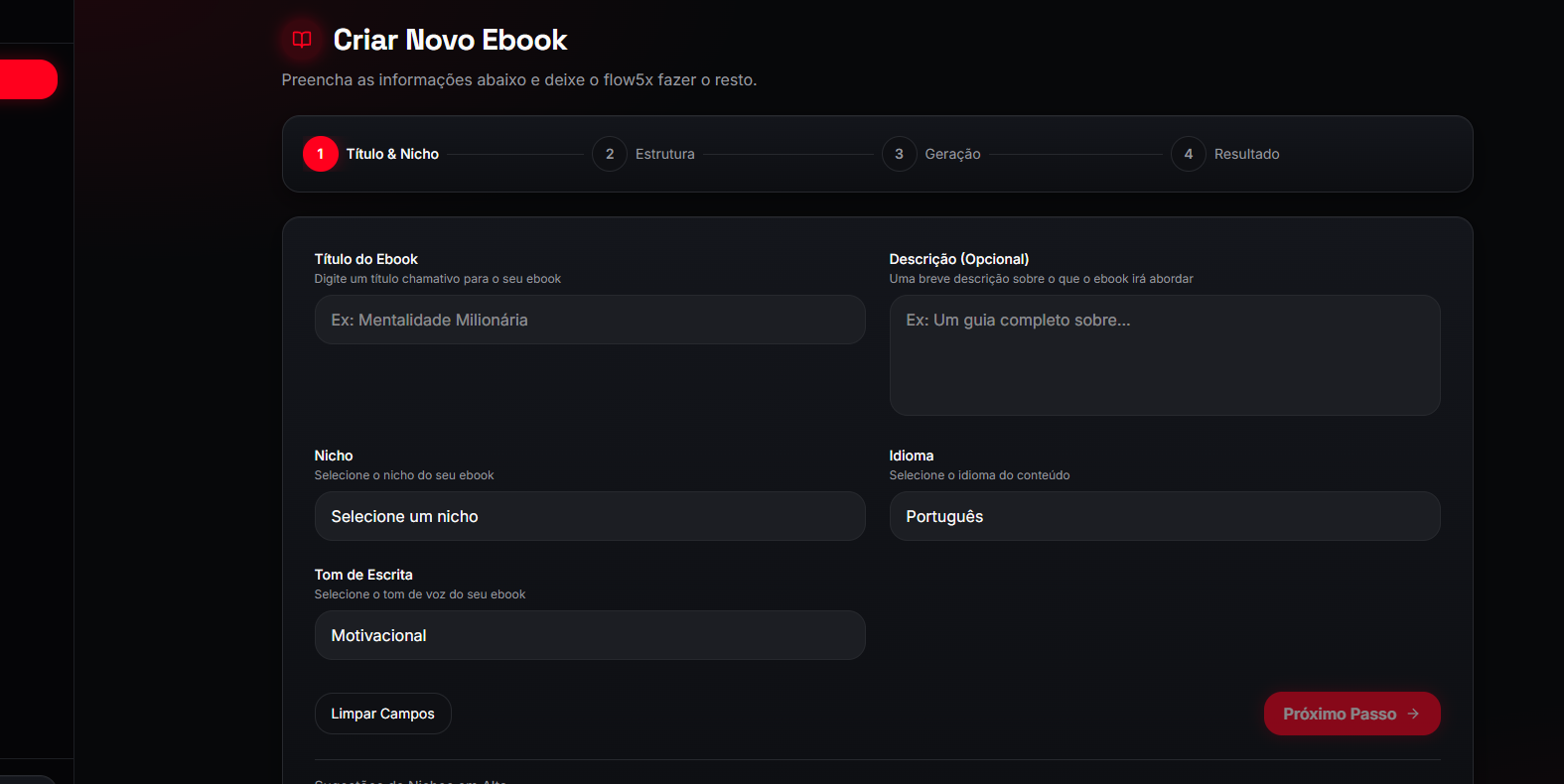Open the Tom de Escrita dropdown
Viewport: 1564px width, 784px height.
point(590,635)
